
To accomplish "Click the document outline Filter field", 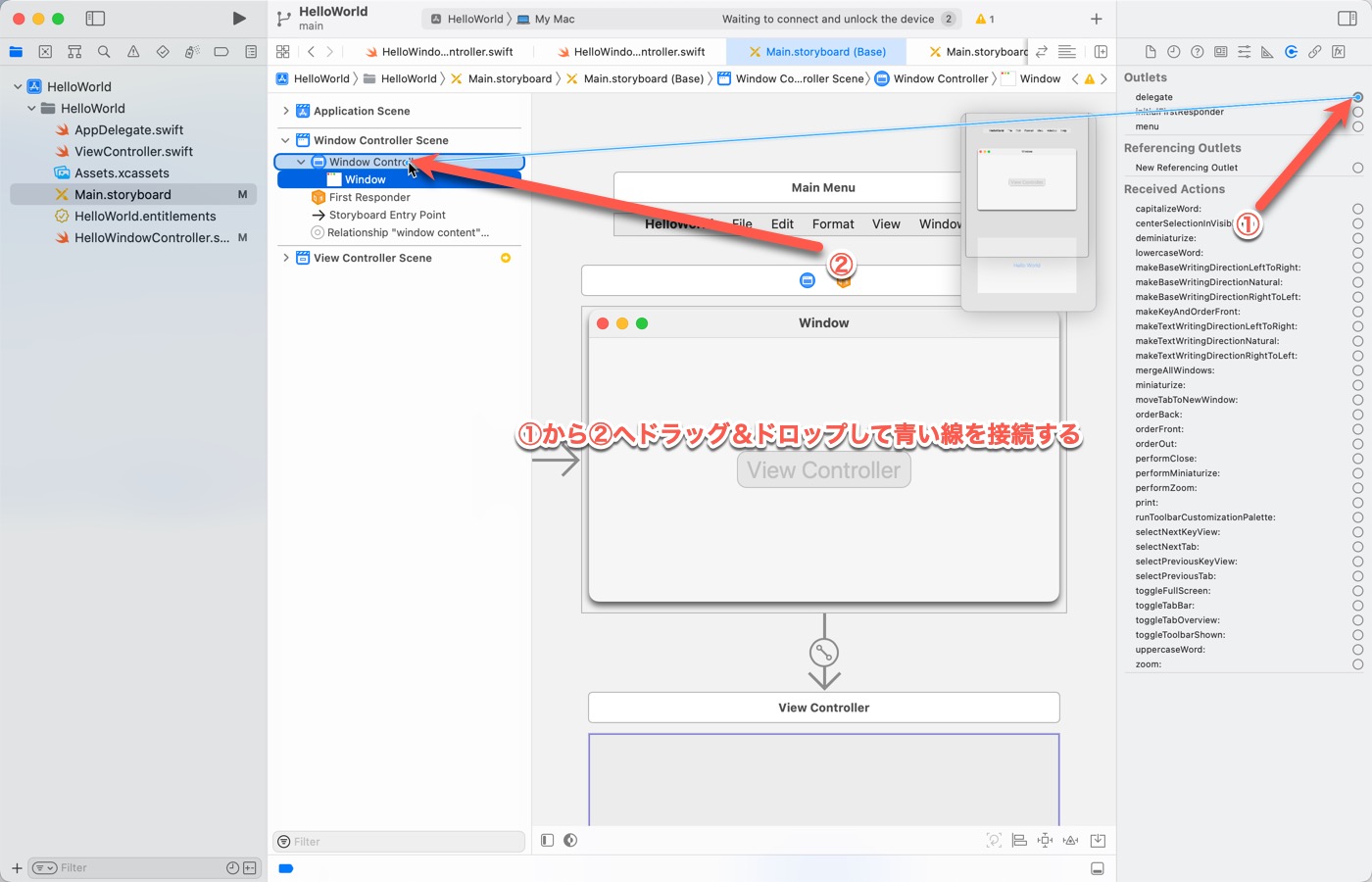I will coord(399,841).
